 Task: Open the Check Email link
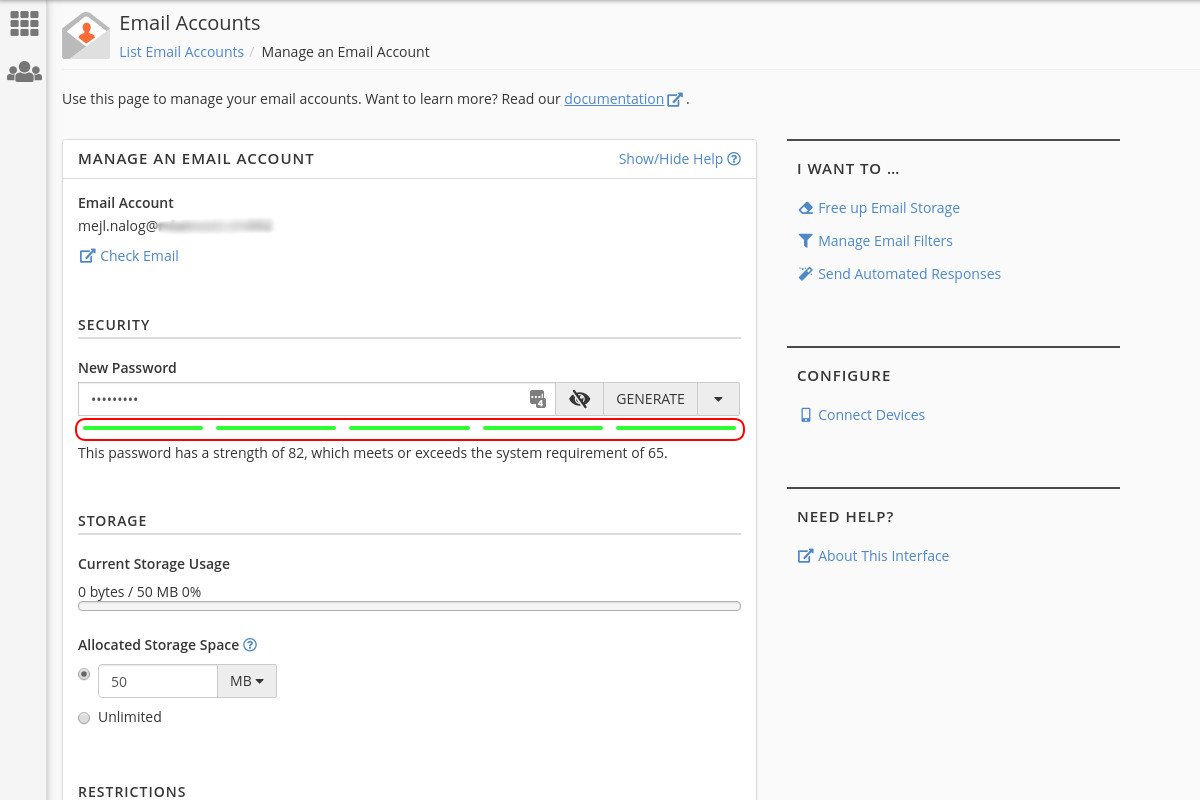click(x=139, y=256)
